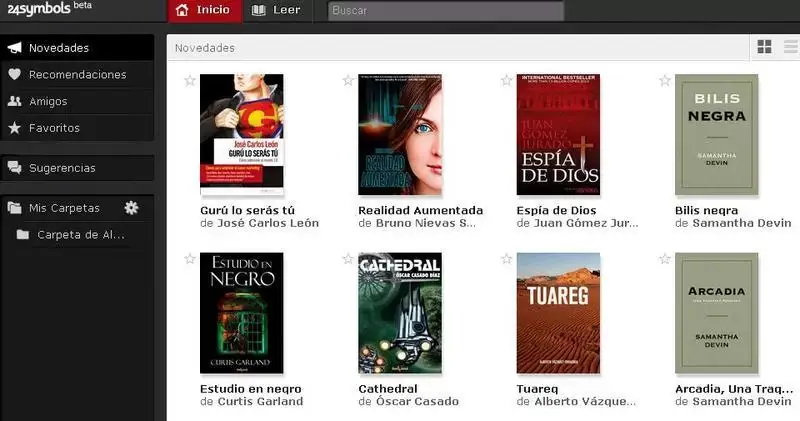This screenshot has width=800, height=421.
Task: Click the folder icon beside Carpeta de Al...
Action: tap(22, 235)
